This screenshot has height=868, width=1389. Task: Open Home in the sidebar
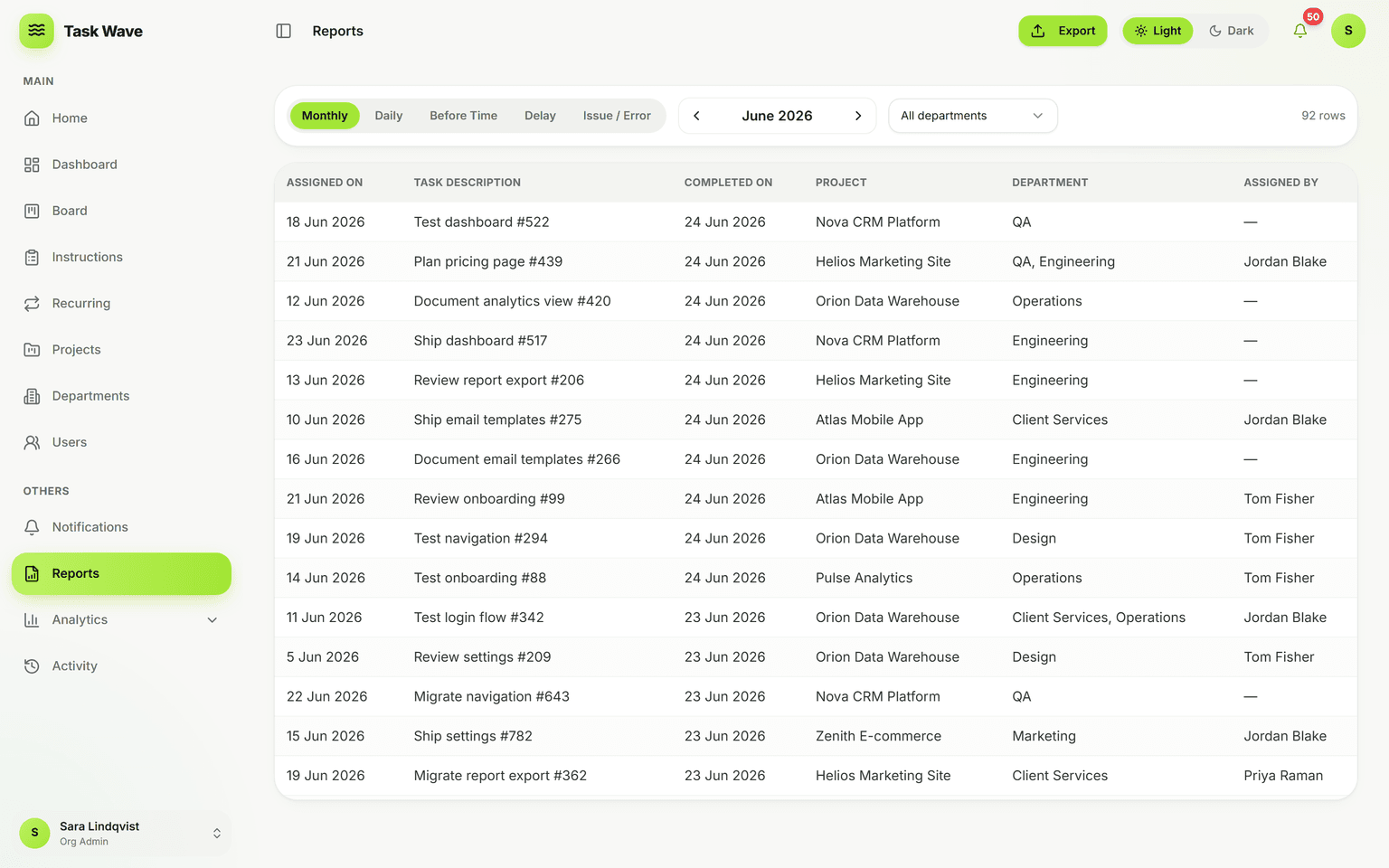coord(121,118)
